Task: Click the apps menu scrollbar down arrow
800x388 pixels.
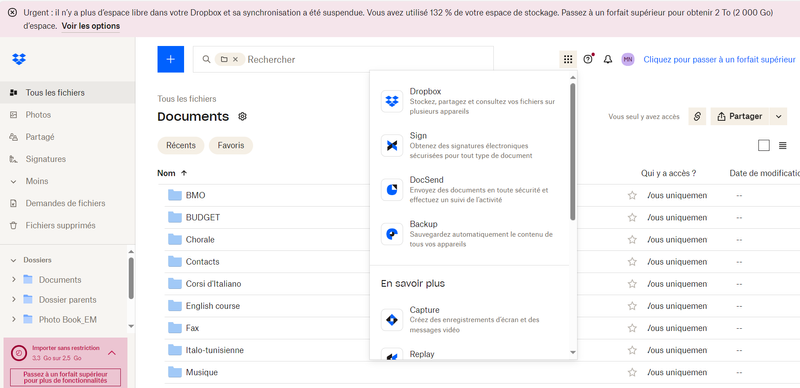Action: pyautogui.click(x=572, y=352)
